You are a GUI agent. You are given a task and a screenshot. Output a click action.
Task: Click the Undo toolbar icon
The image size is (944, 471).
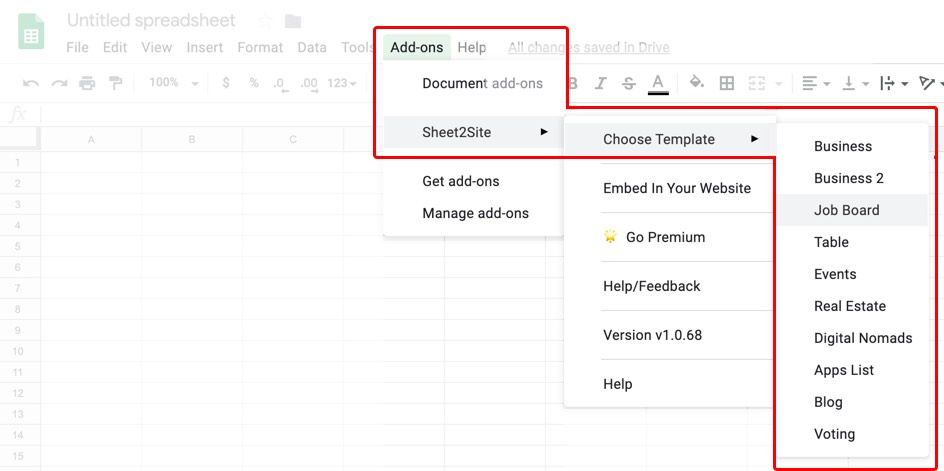click(x=31, y=83)
